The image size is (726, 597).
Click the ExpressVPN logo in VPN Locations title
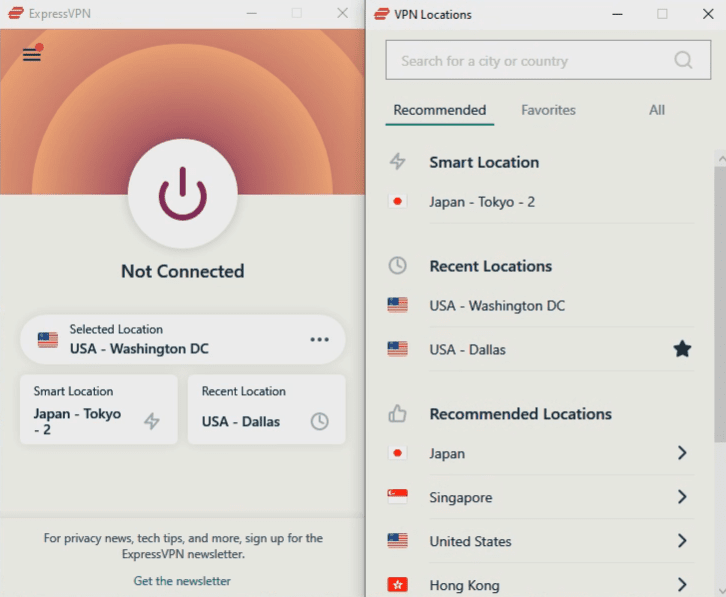pos(382,14)
